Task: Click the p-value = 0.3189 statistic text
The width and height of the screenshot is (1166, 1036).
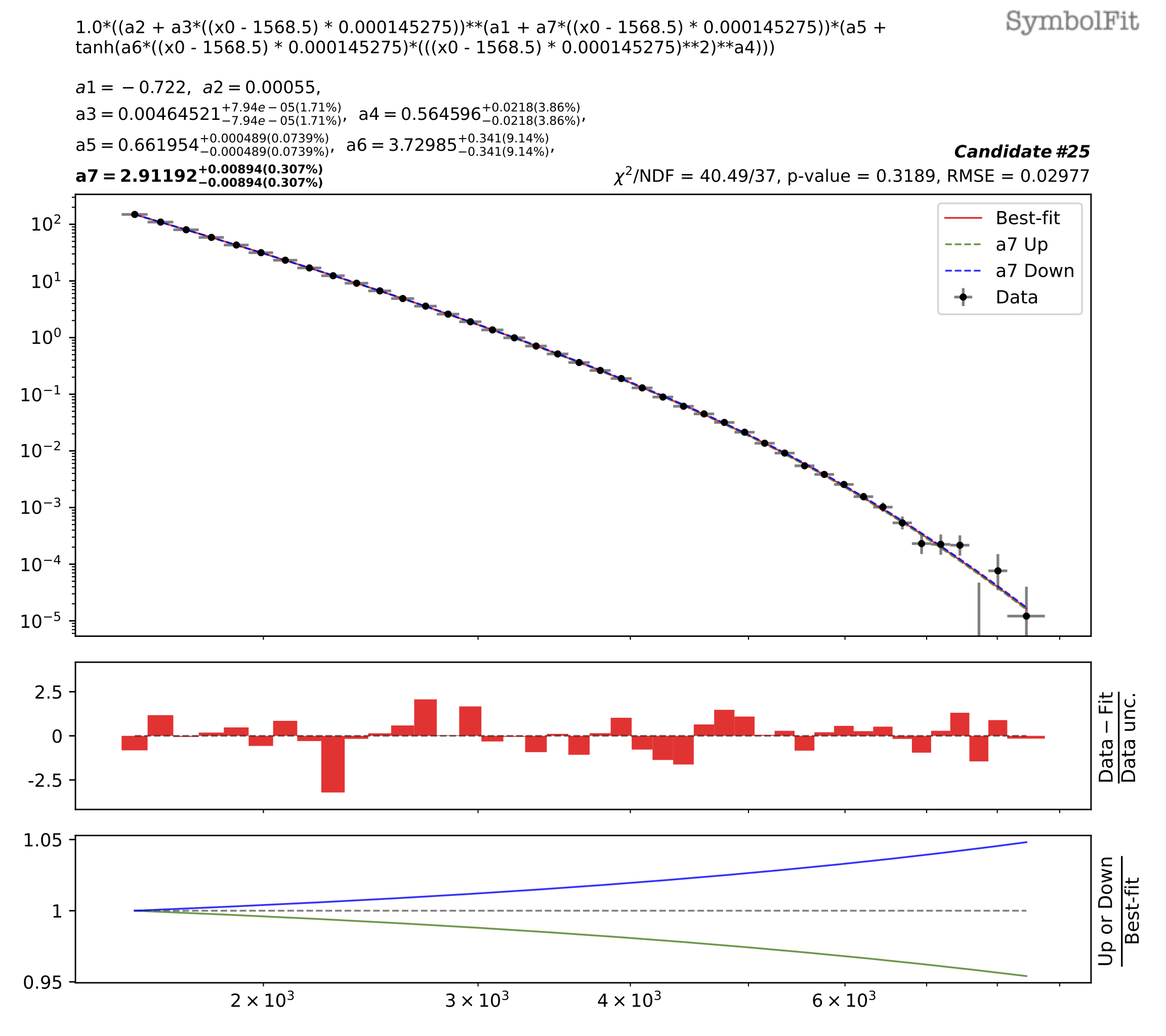Action: (863, 176)
